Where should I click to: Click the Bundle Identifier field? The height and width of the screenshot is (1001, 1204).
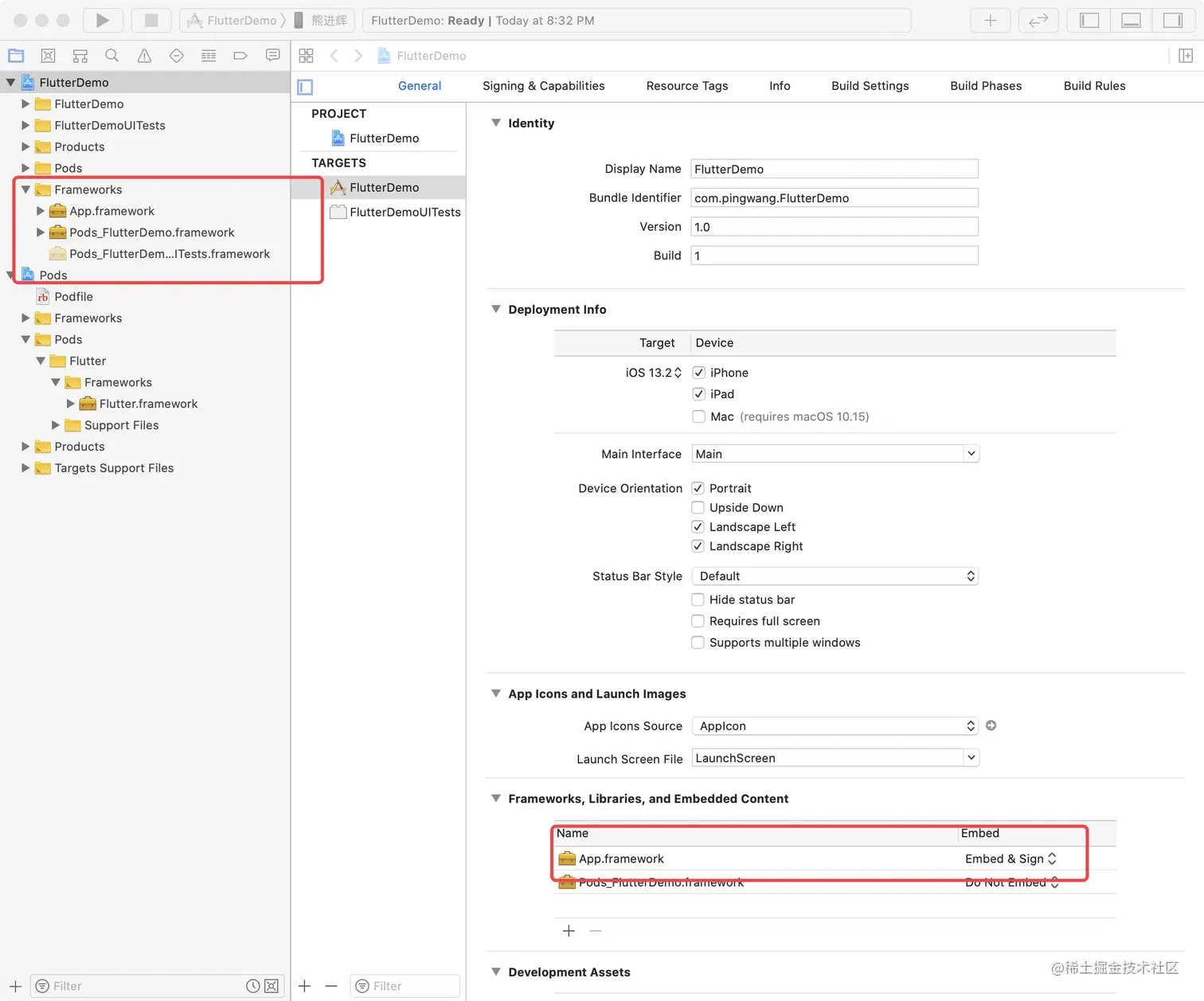click(835, 197)
